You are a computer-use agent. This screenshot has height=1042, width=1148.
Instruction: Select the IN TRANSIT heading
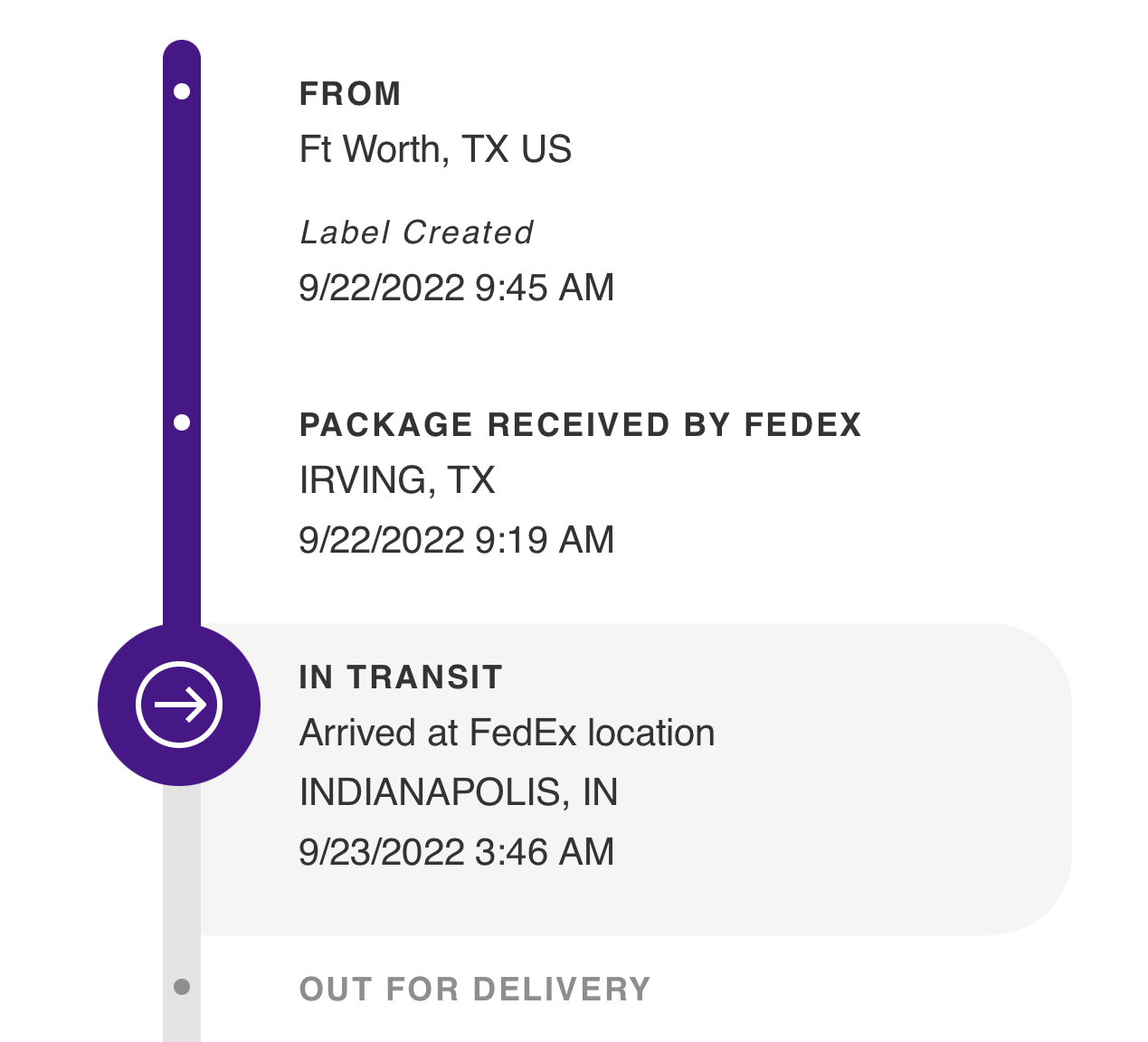click(x=401, y=677)
